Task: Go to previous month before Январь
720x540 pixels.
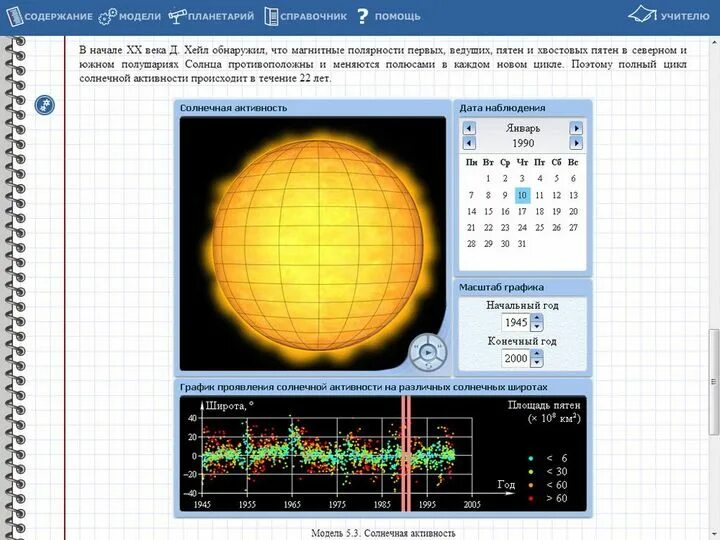Action: pyautogui.click(x=469, y=128)
